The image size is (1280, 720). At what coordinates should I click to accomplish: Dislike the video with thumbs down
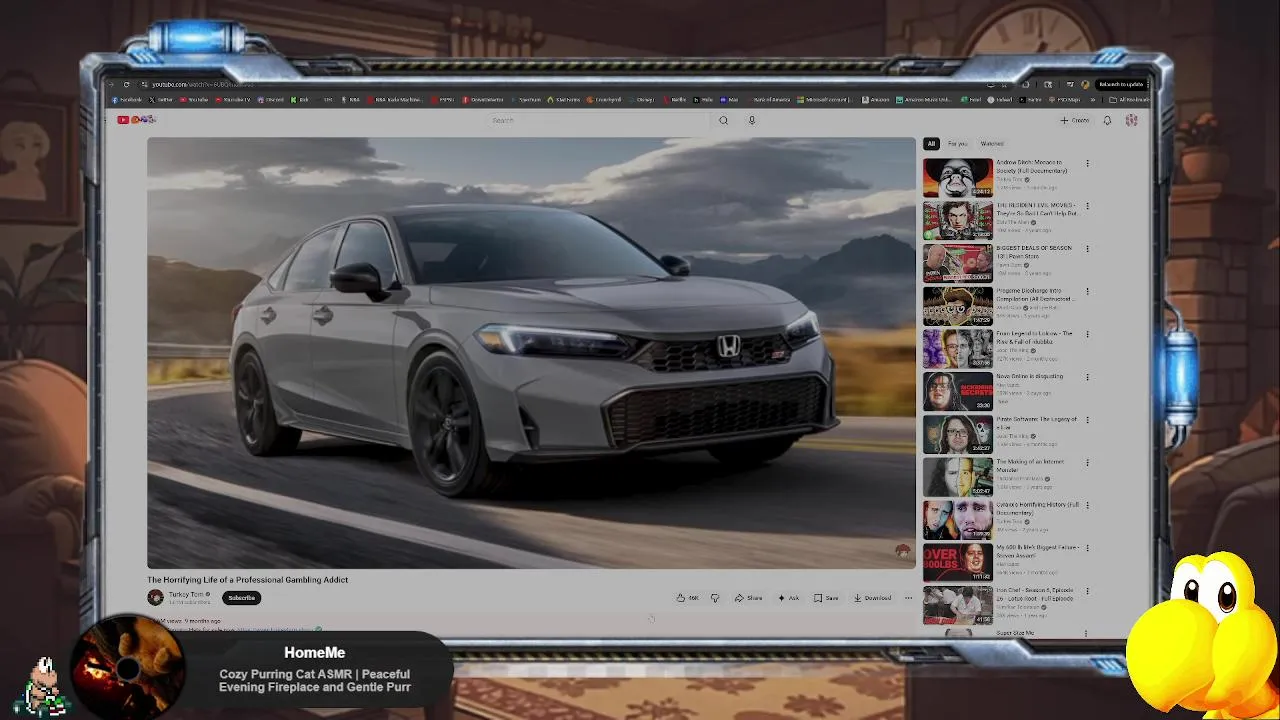715,598
